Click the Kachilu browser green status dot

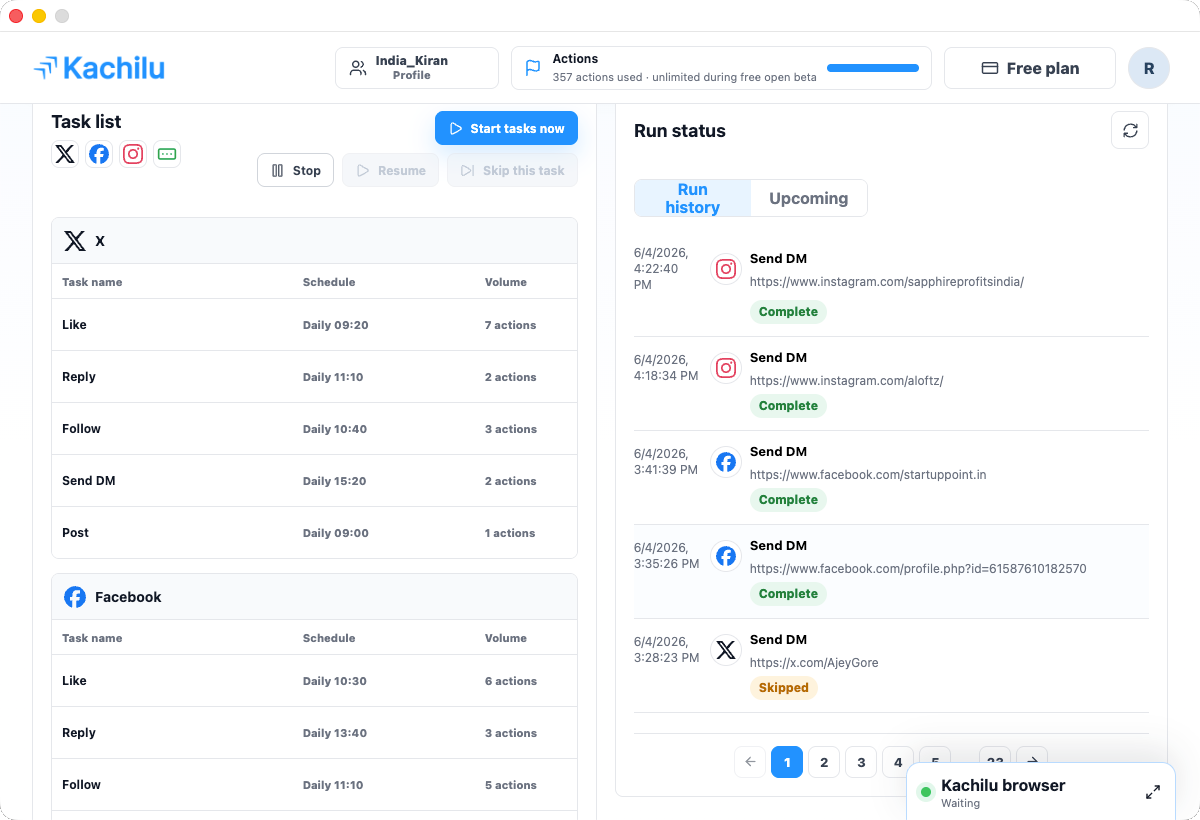(925, 792)
